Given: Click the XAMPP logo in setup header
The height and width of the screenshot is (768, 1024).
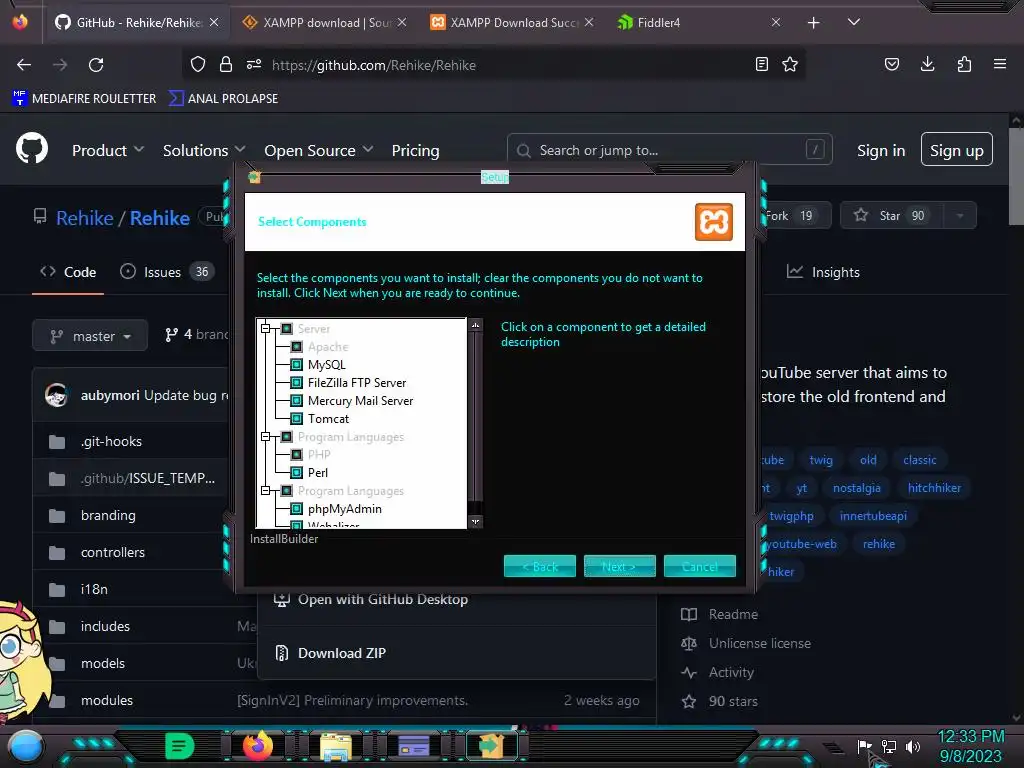Looking at the screenshot, I should (714, 222).
